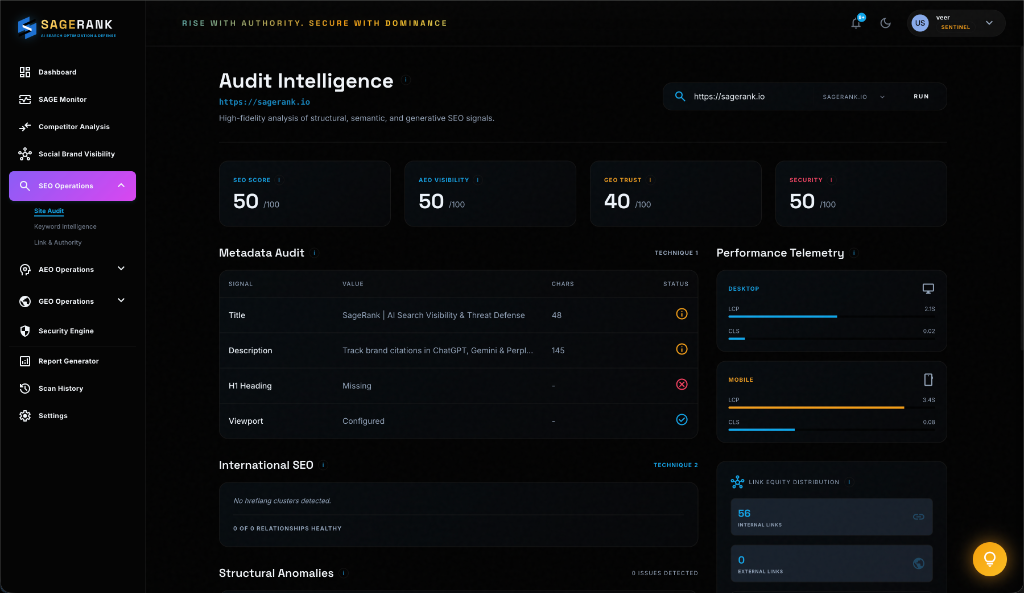Toggle dark mode moon icon
The width and height of the screenshot is (1024, 593).
[886, 23]
